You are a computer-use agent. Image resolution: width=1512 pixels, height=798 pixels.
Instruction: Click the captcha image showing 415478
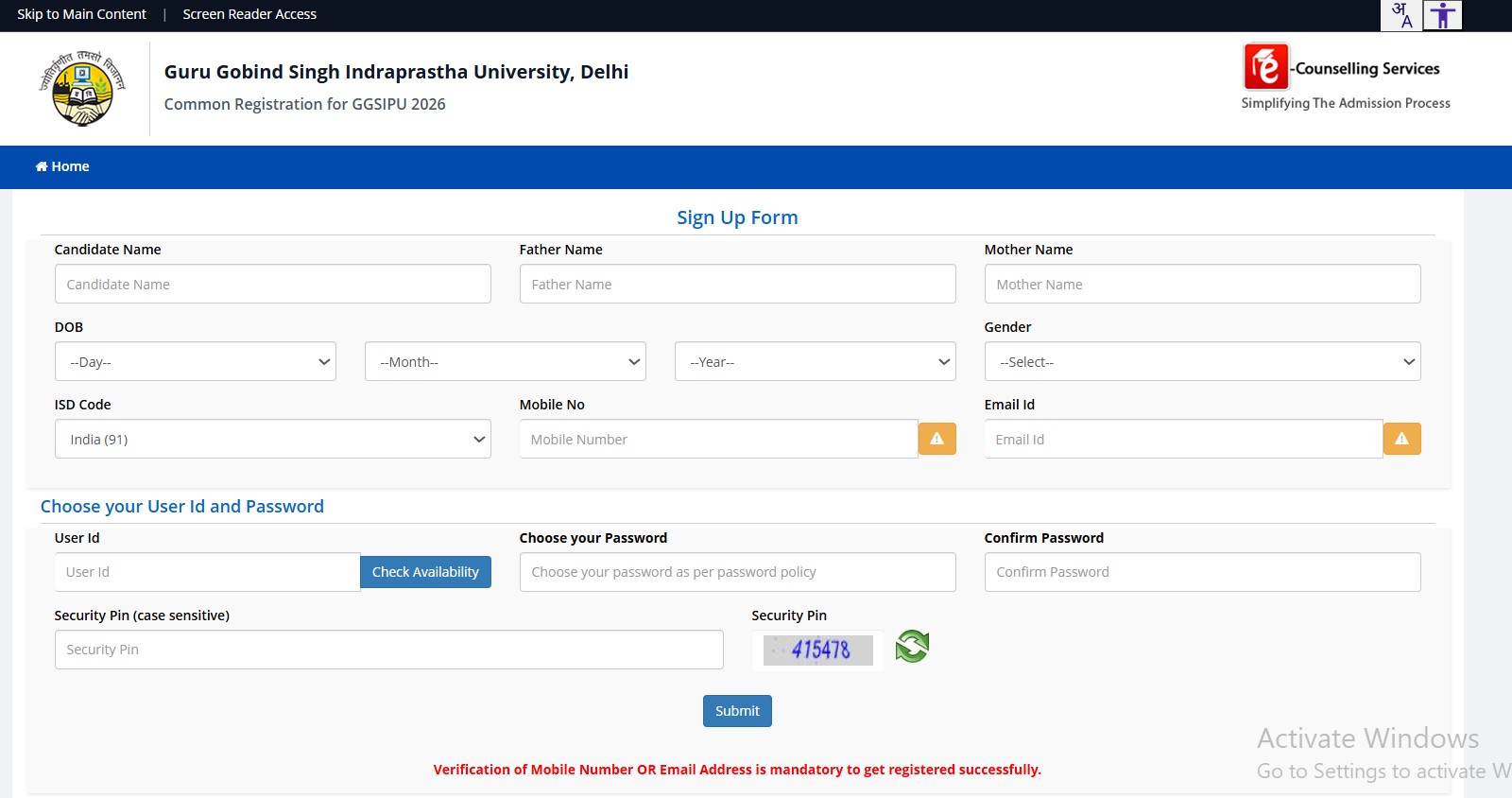pos(818,650)
